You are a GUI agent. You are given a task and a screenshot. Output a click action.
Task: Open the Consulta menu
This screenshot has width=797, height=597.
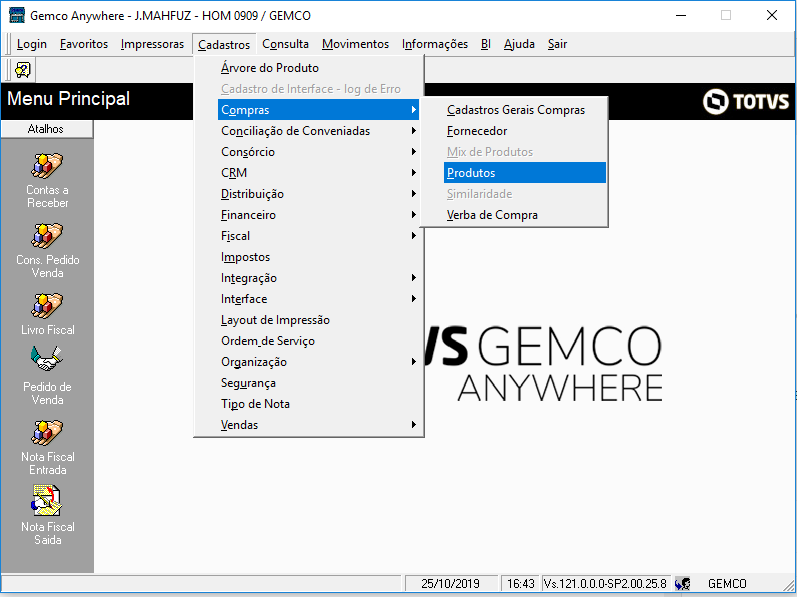click(x=285, y=44)
